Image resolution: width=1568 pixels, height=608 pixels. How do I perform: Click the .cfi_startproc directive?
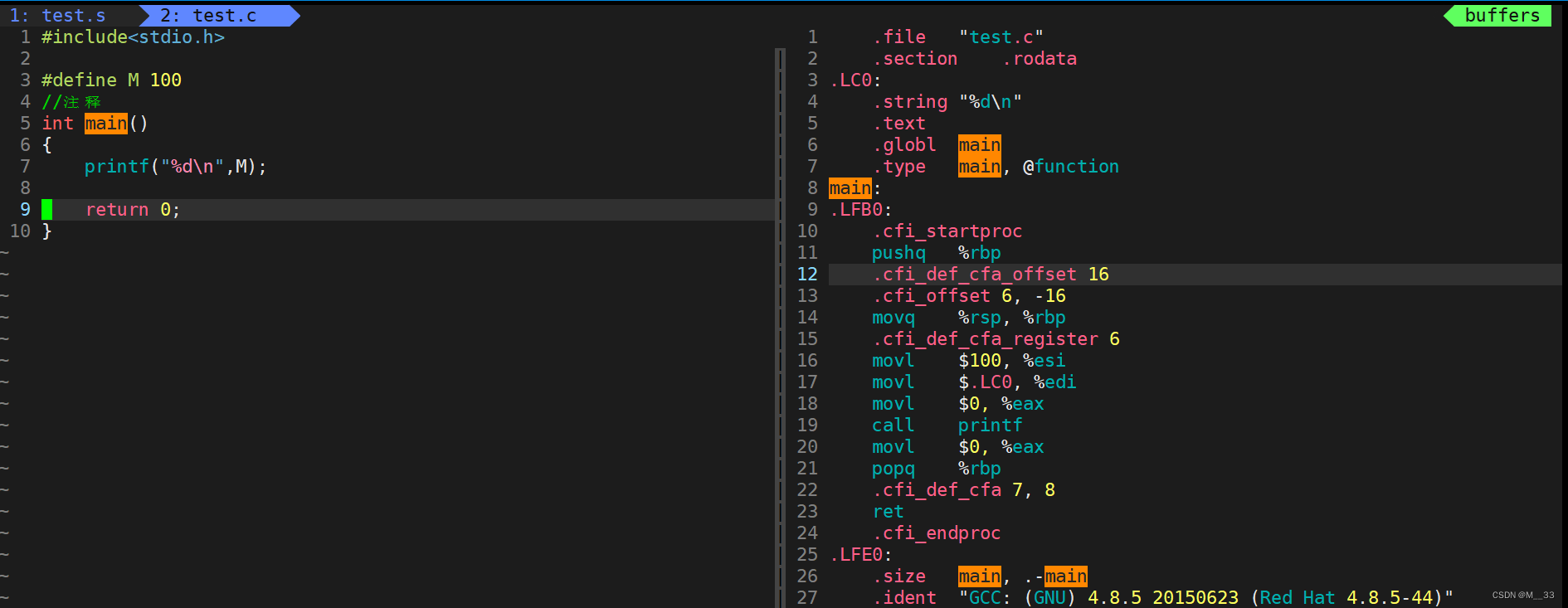tap(947, 231)
